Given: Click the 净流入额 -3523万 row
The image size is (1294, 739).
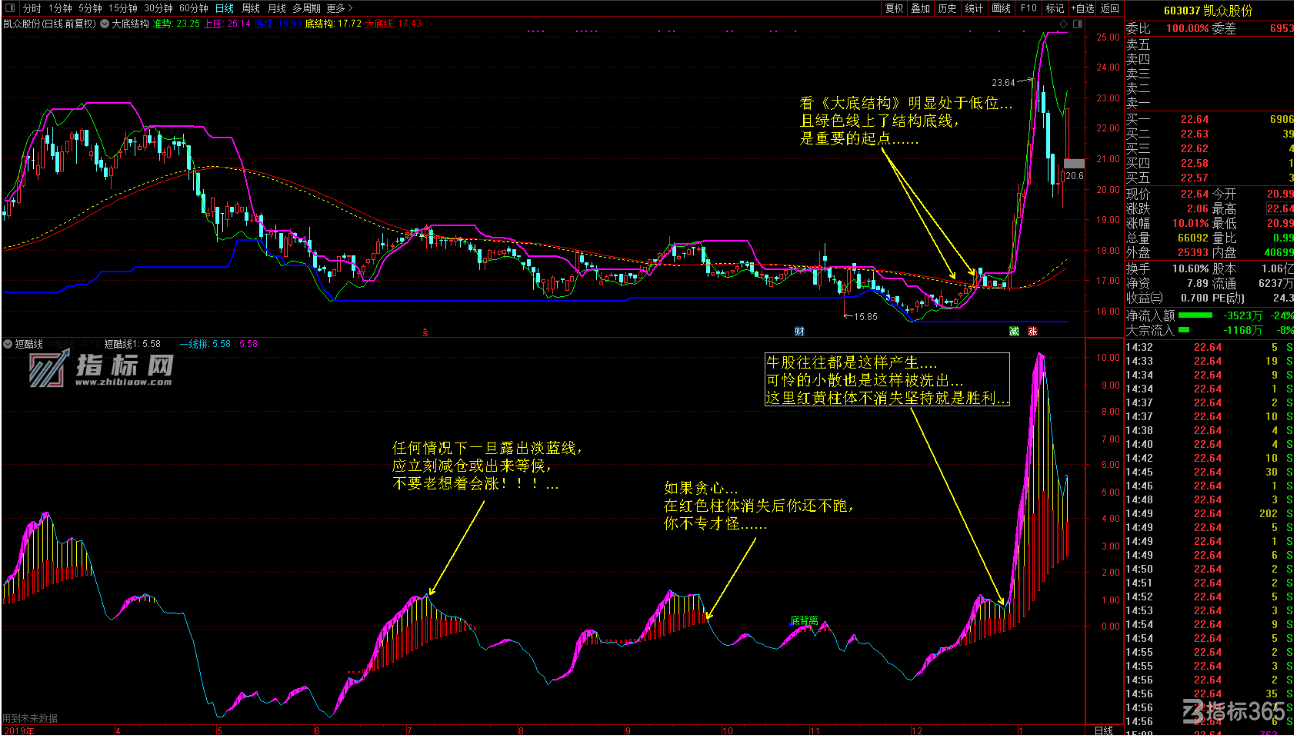Looking at the screenshot, I should click(1208, 315).
